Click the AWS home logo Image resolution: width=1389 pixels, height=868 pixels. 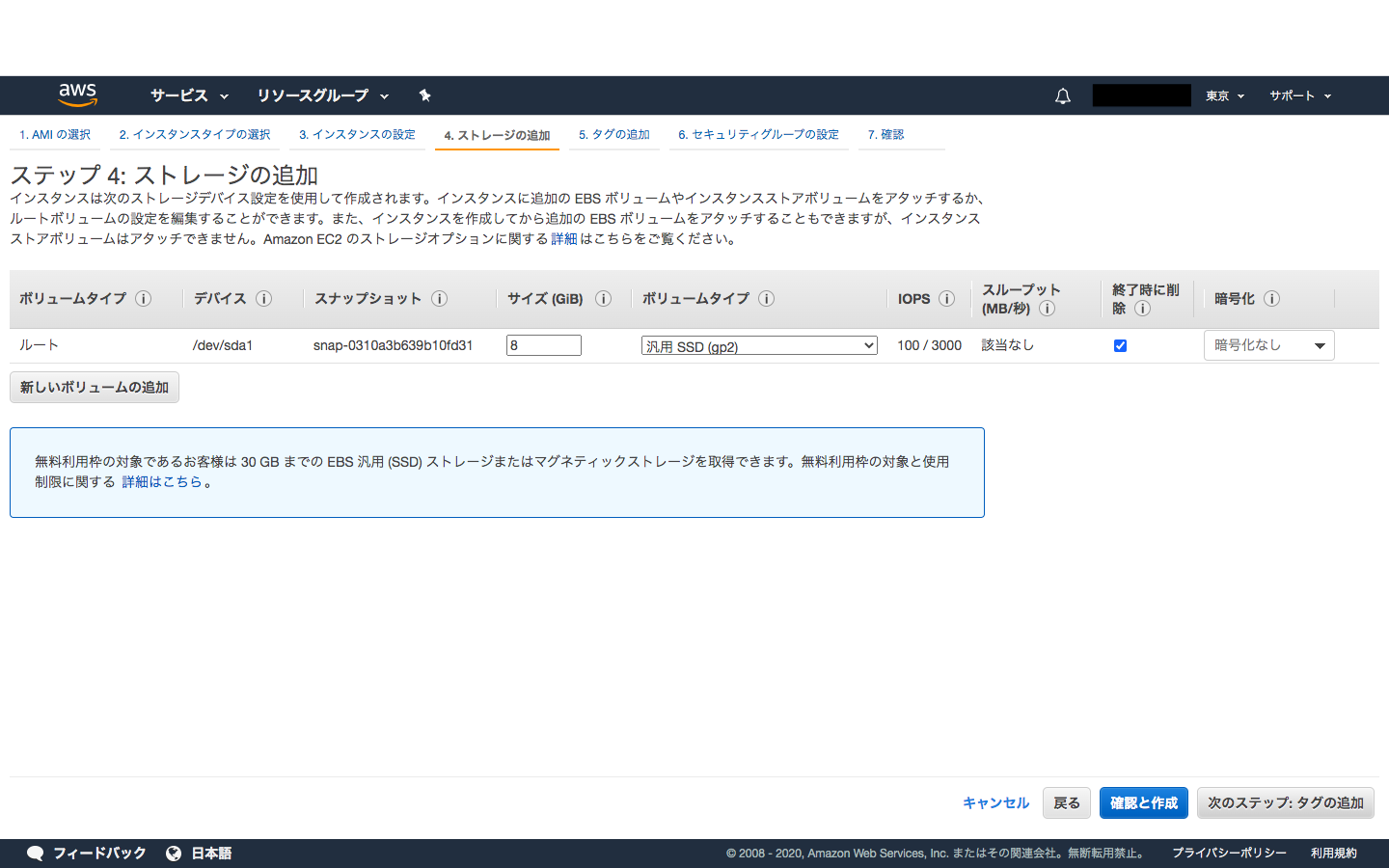pos(76,95)
